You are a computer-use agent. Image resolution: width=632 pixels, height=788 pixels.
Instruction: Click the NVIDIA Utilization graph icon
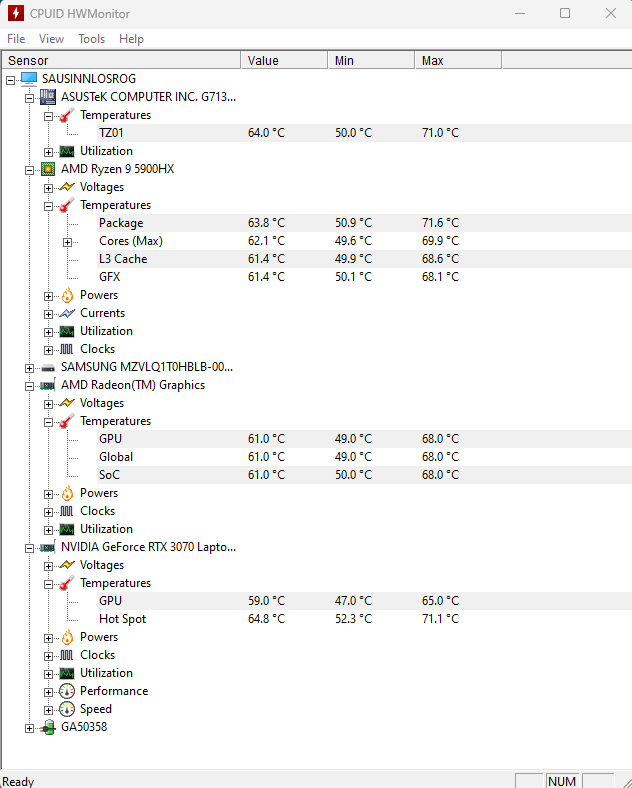(x=67, y=673)
